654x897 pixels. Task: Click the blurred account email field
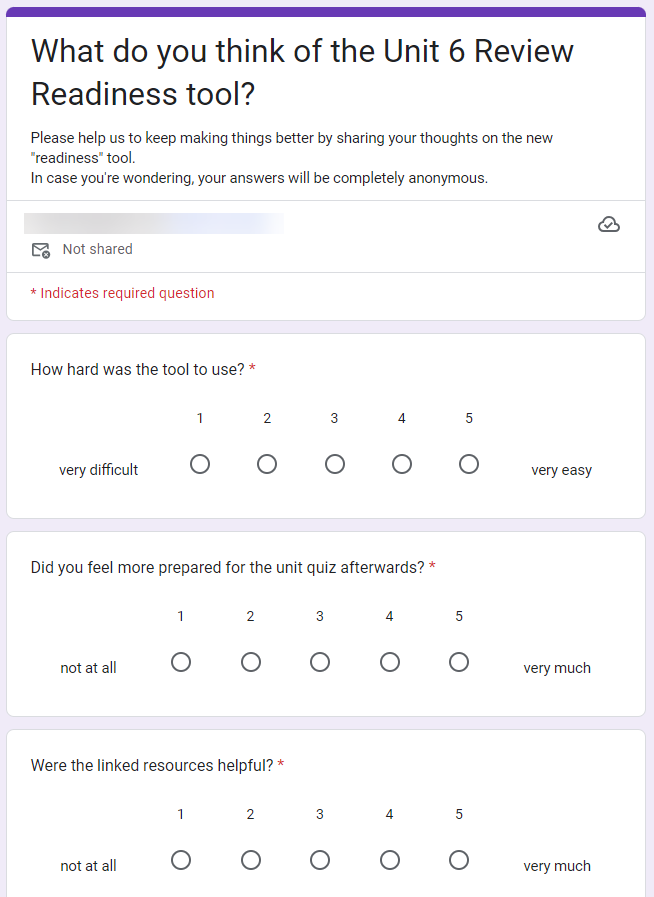coord(153,224)
